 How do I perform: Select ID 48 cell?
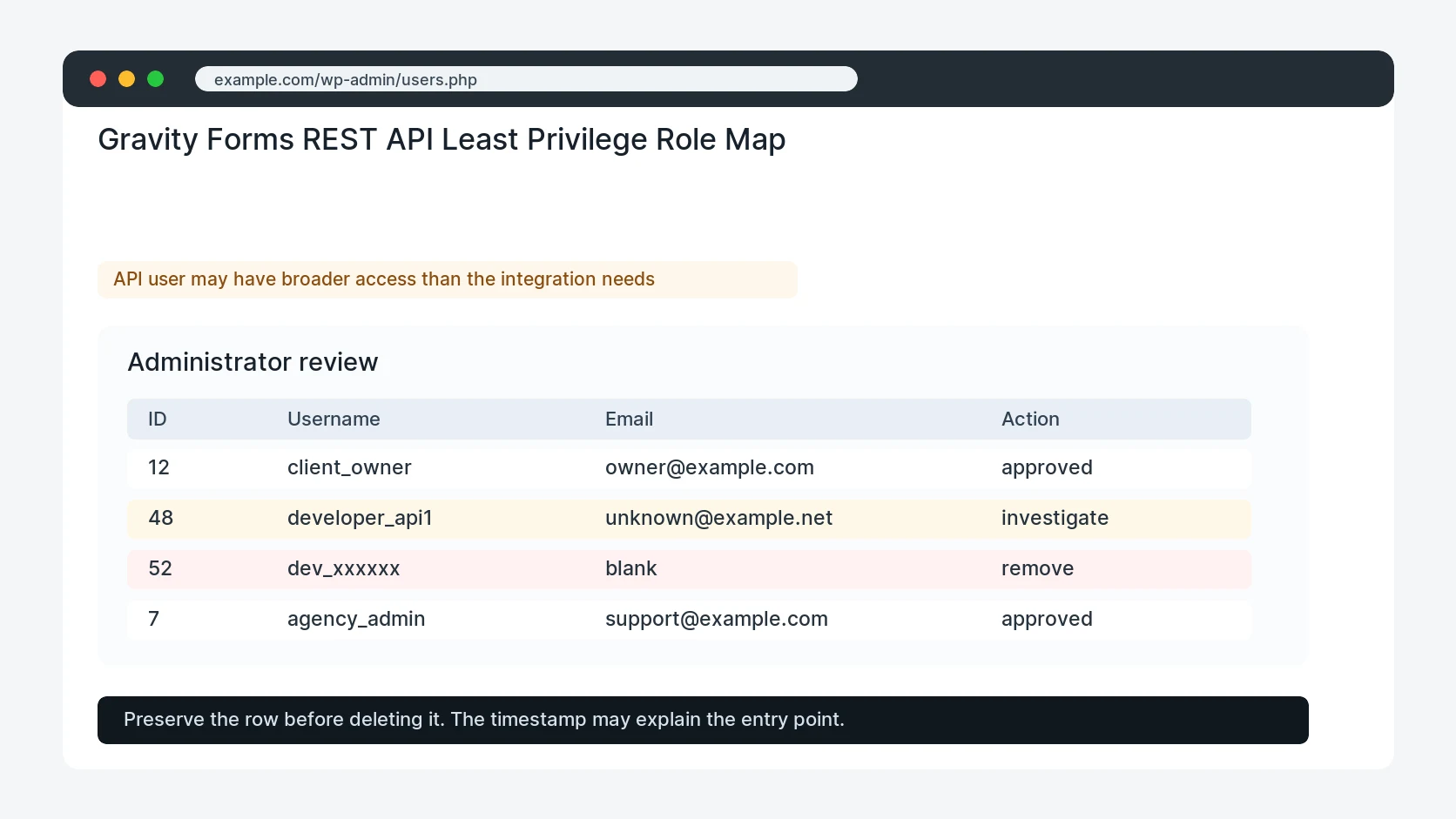(x=161, y=518)
